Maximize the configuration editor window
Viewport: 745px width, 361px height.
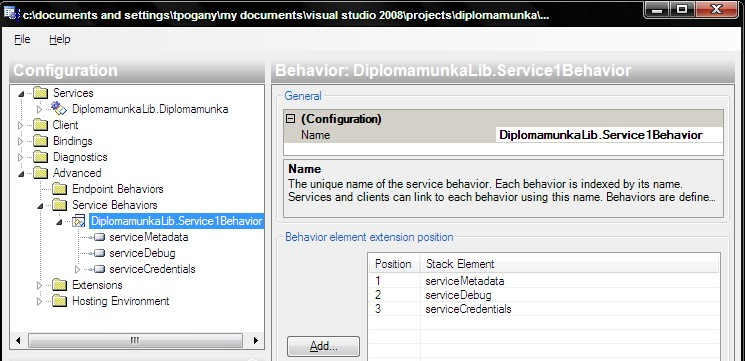pyautogui.click(x=682, y=10)
